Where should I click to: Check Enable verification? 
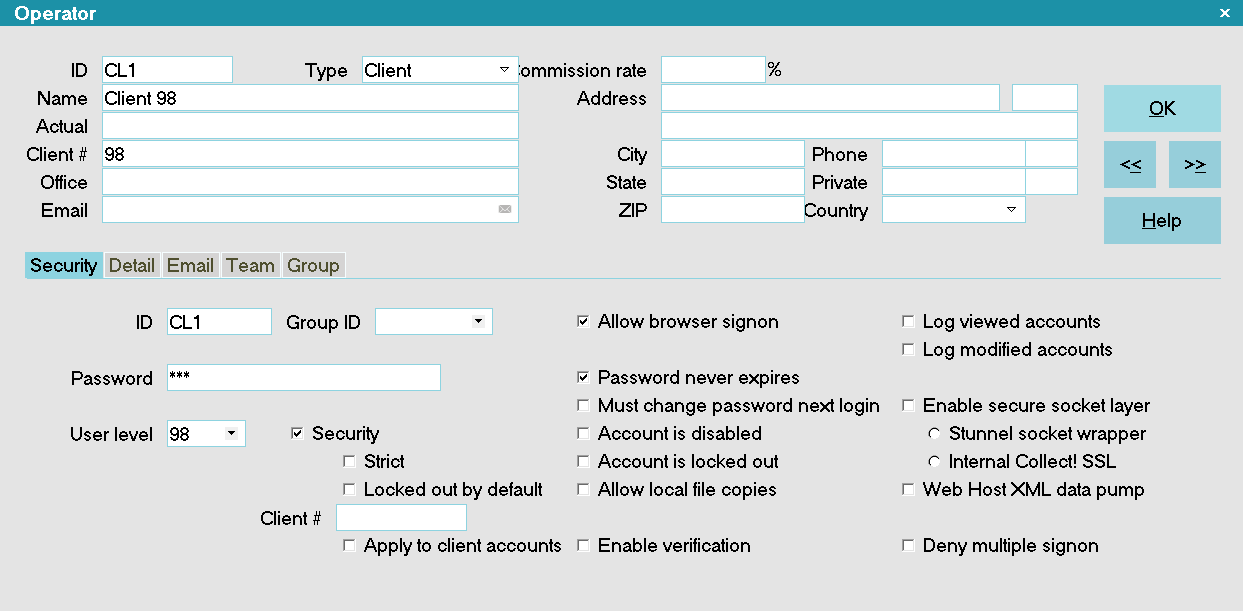(583, 546)
